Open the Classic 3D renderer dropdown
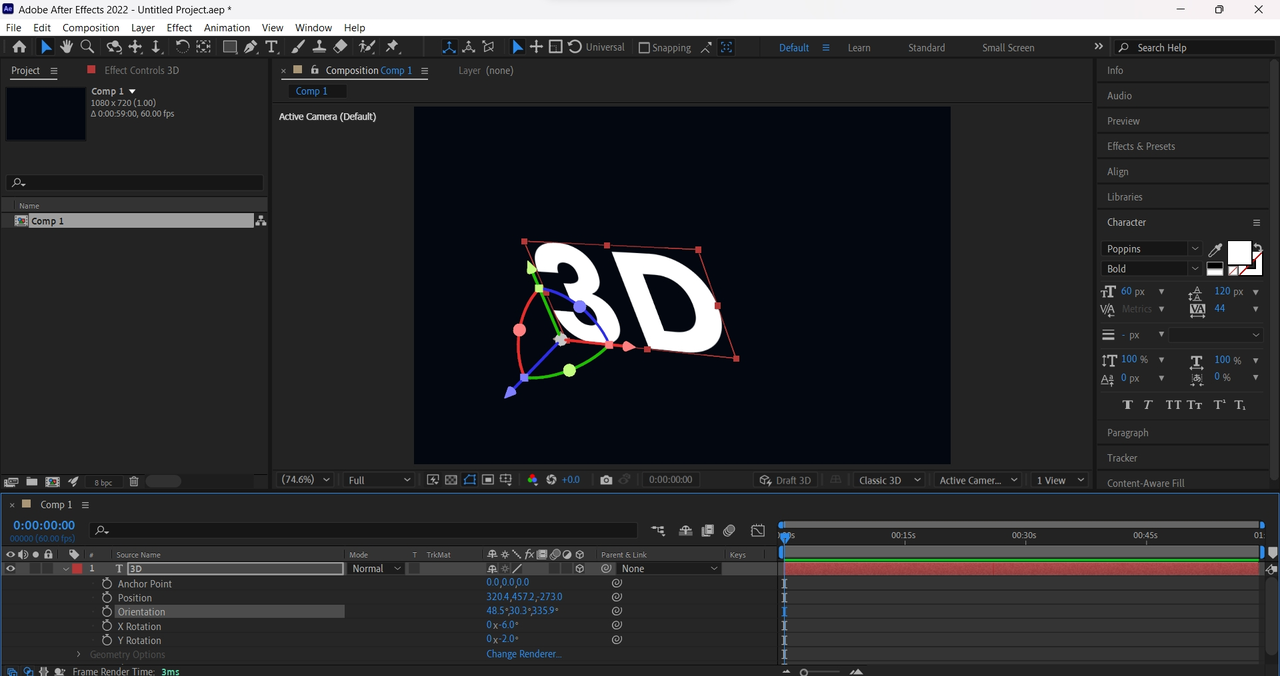 point(889,480)
